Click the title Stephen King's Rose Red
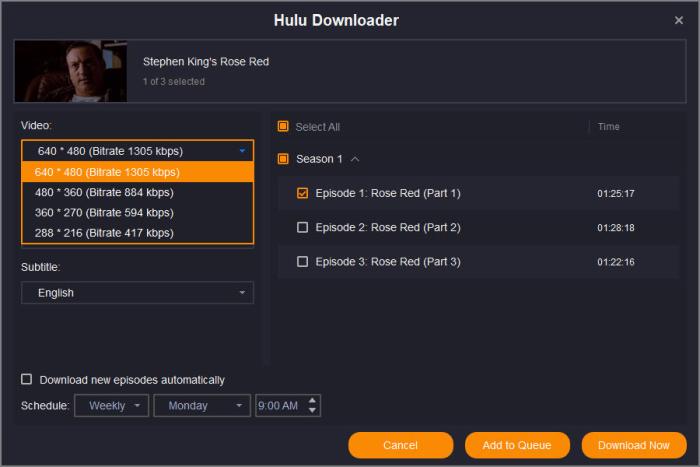 (x=206, y=62)
